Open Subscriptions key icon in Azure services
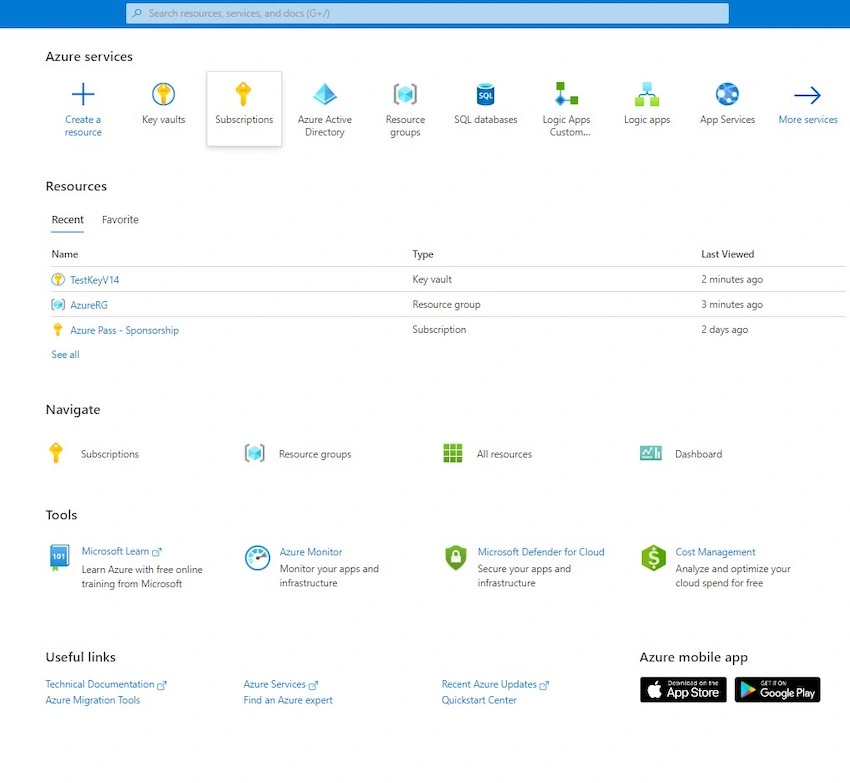 click(x=243, y=94)
